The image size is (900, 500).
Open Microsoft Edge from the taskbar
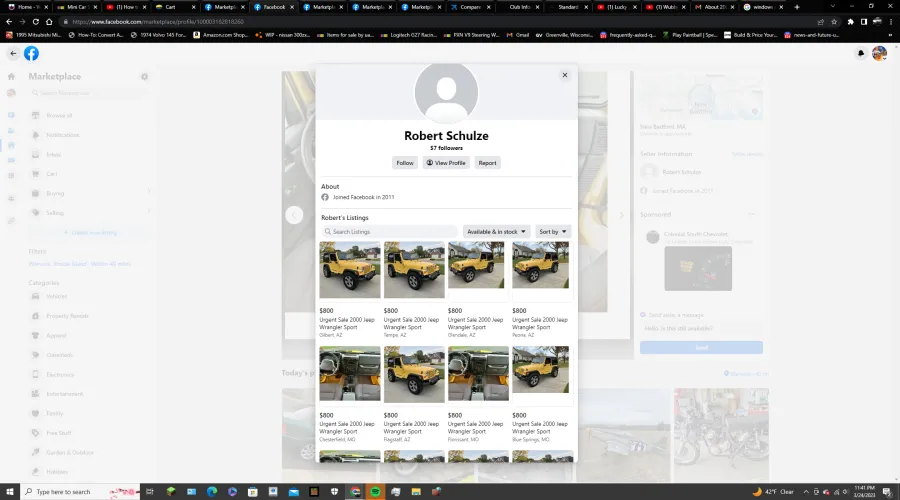click(x=212, y=492)
